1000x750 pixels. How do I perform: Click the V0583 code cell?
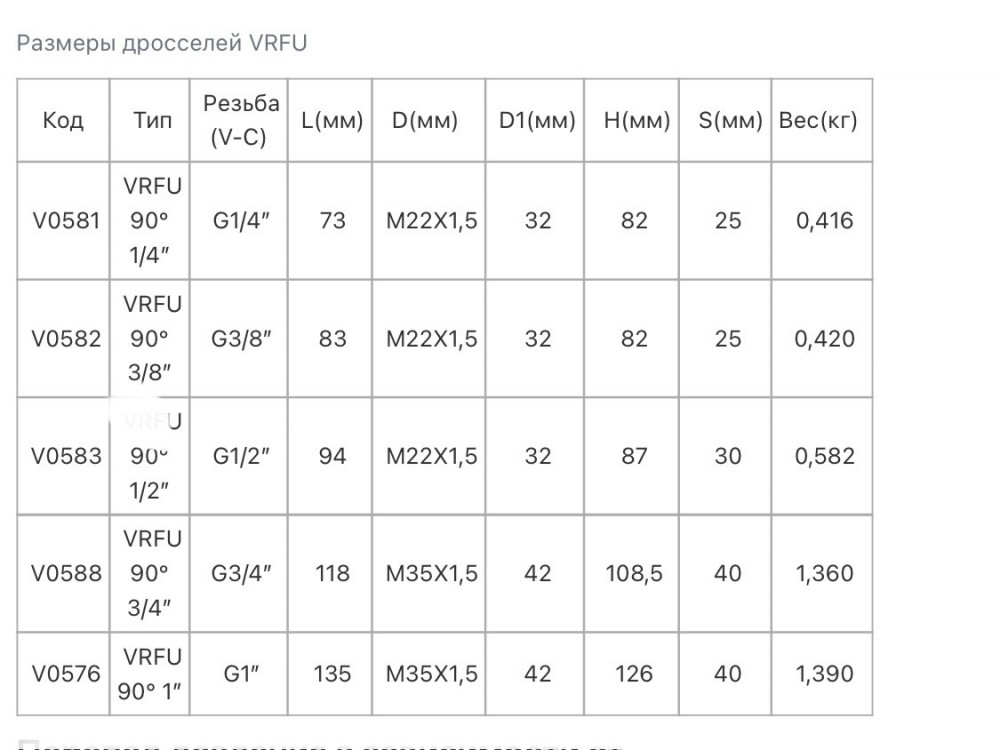click(66, 456)
